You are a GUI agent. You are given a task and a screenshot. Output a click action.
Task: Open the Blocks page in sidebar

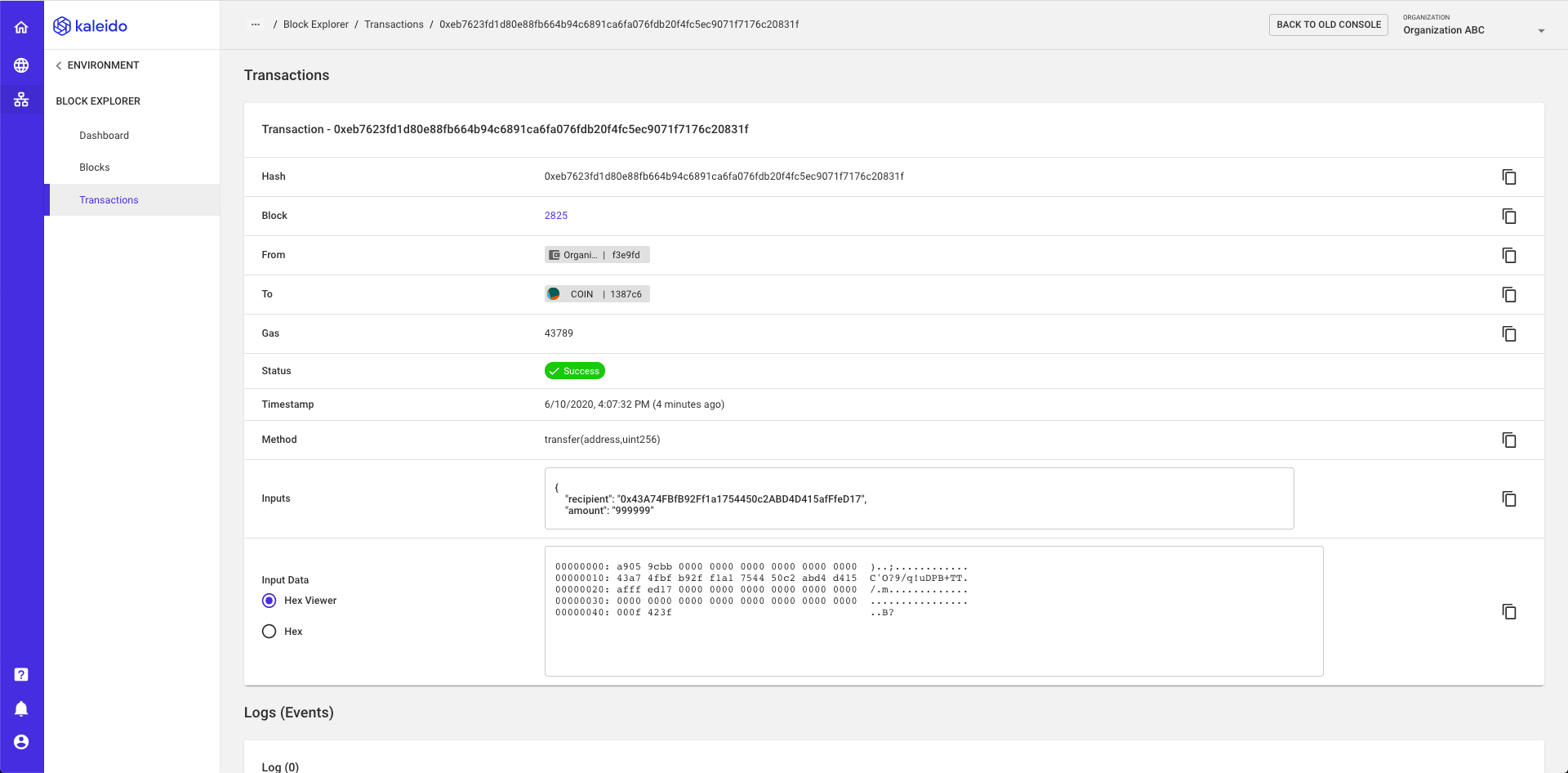(94, 167)
